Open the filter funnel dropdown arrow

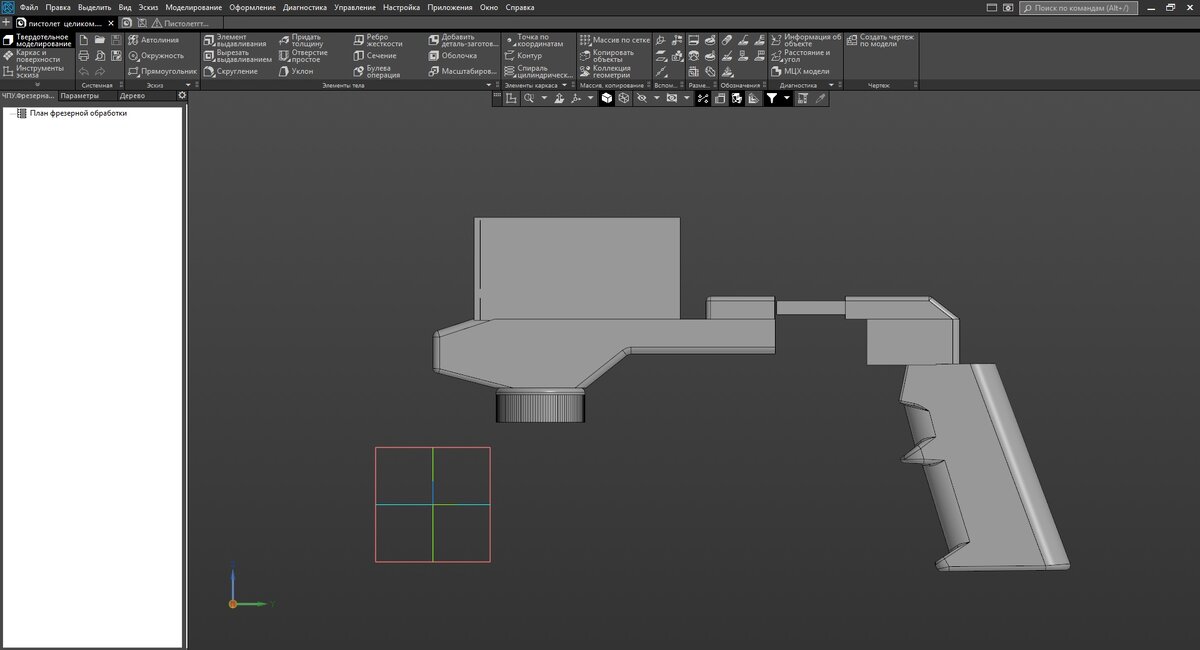pyautogui.click(x=787, y=99)
